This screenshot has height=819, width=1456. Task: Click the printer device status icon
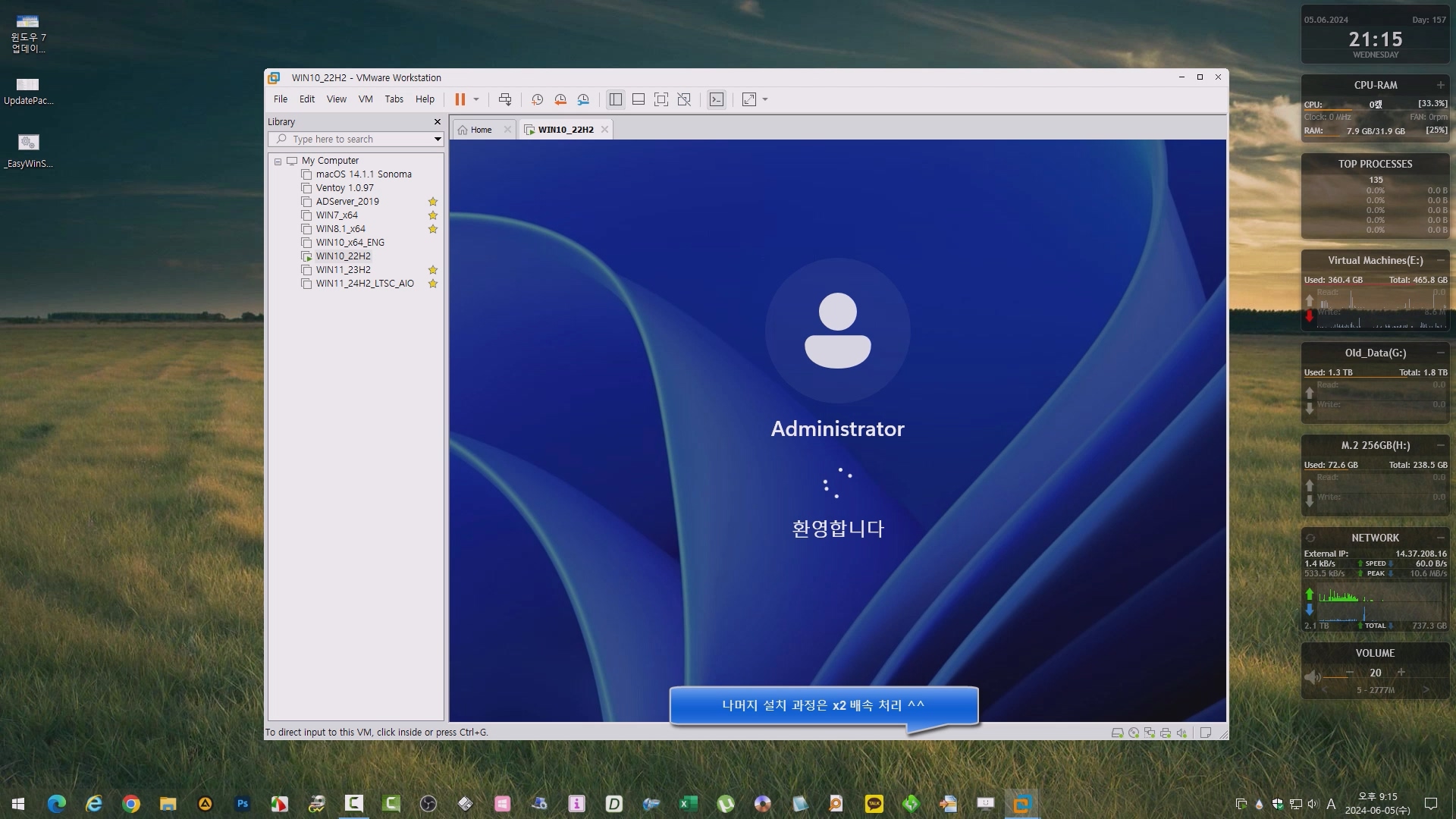pyautogui.click(x=1166, y=733)
